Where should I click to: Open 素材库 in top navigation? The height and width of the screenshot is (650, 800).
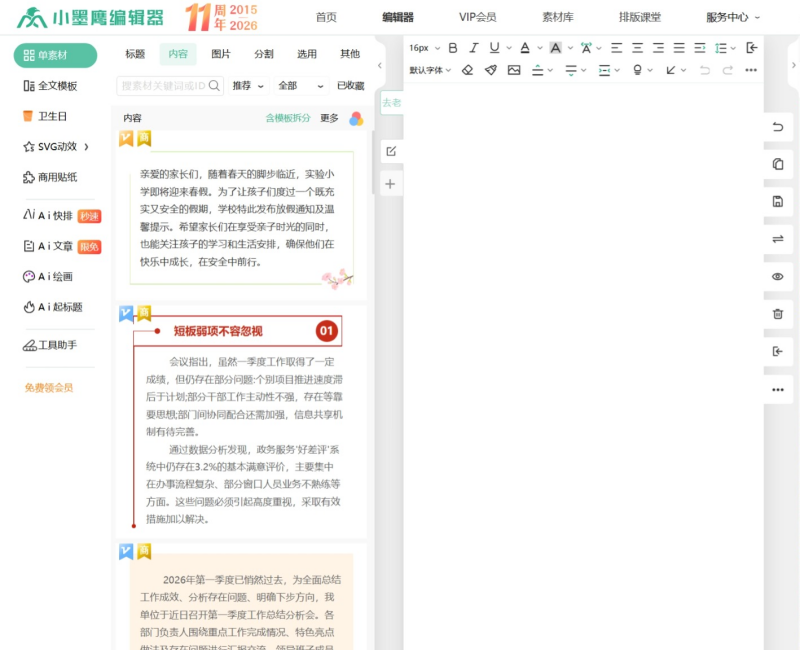(x=558, y=17)
